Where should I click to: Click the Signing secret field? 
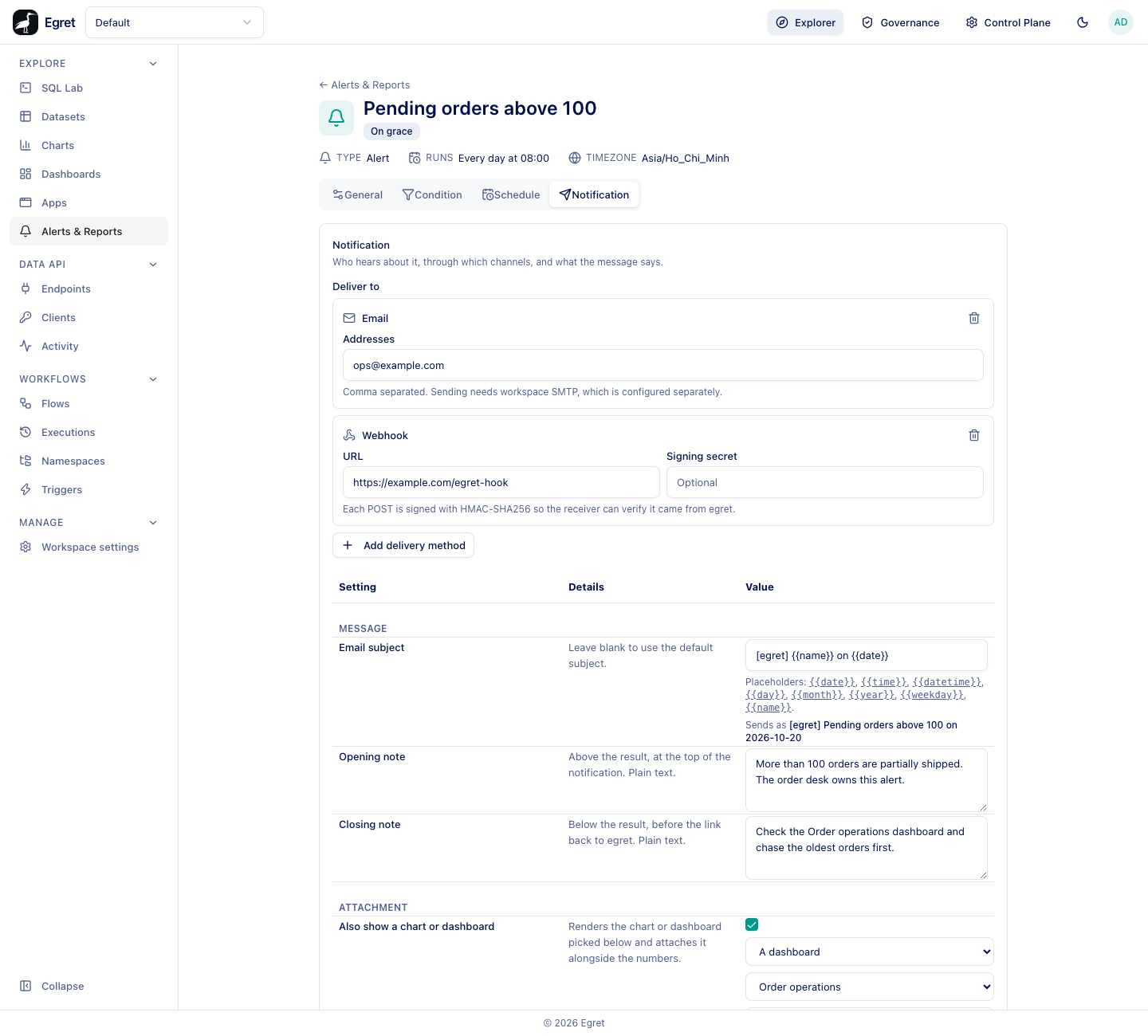pyautogui.click(x=825, y=482)
